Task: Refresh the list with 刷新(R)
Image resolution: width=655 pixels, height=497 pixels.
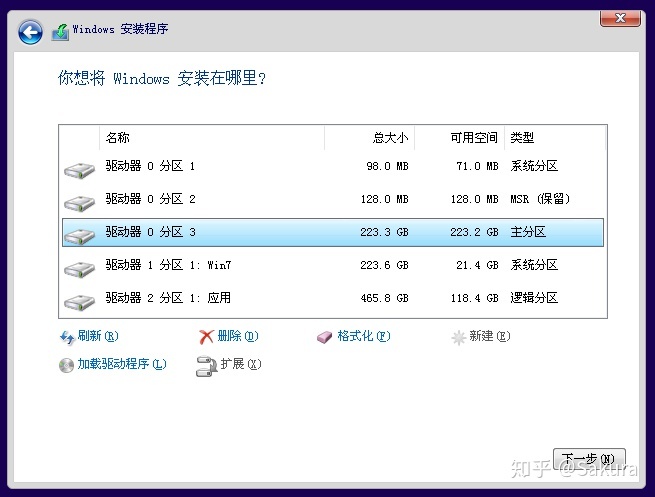Action: 98,336
